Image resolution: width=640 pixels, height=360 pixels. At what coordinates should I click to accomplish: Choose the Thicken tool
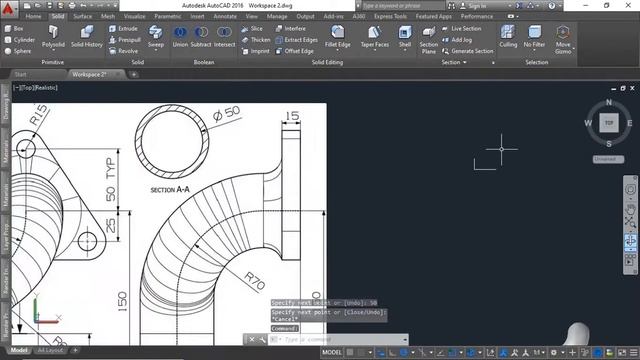pos(256,40)
